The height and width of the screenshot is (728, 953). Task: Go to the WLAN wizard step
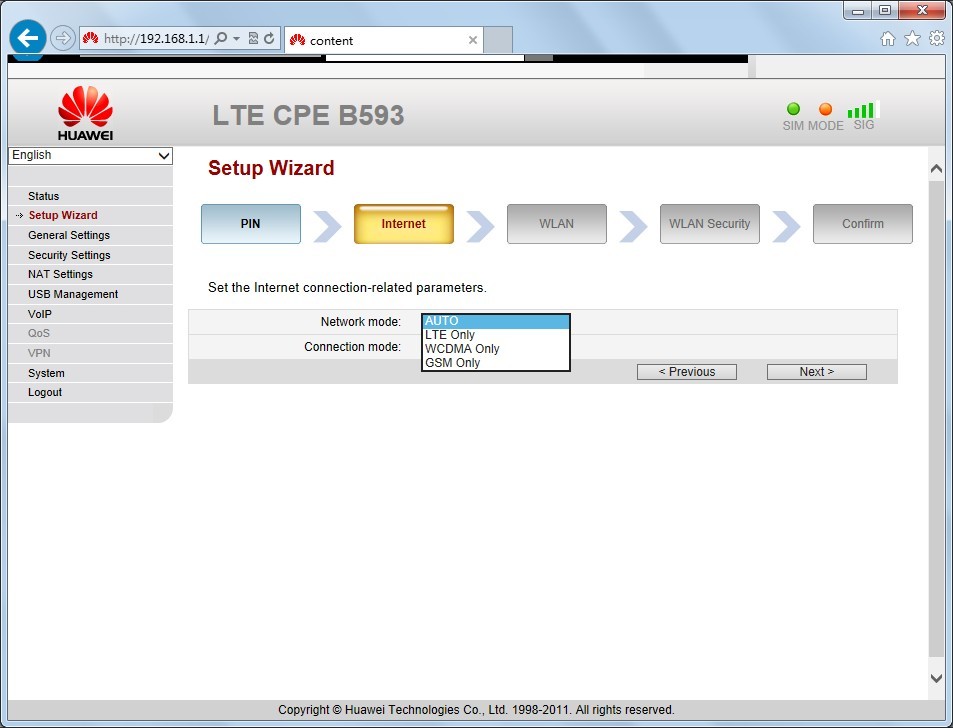point(556,224)
